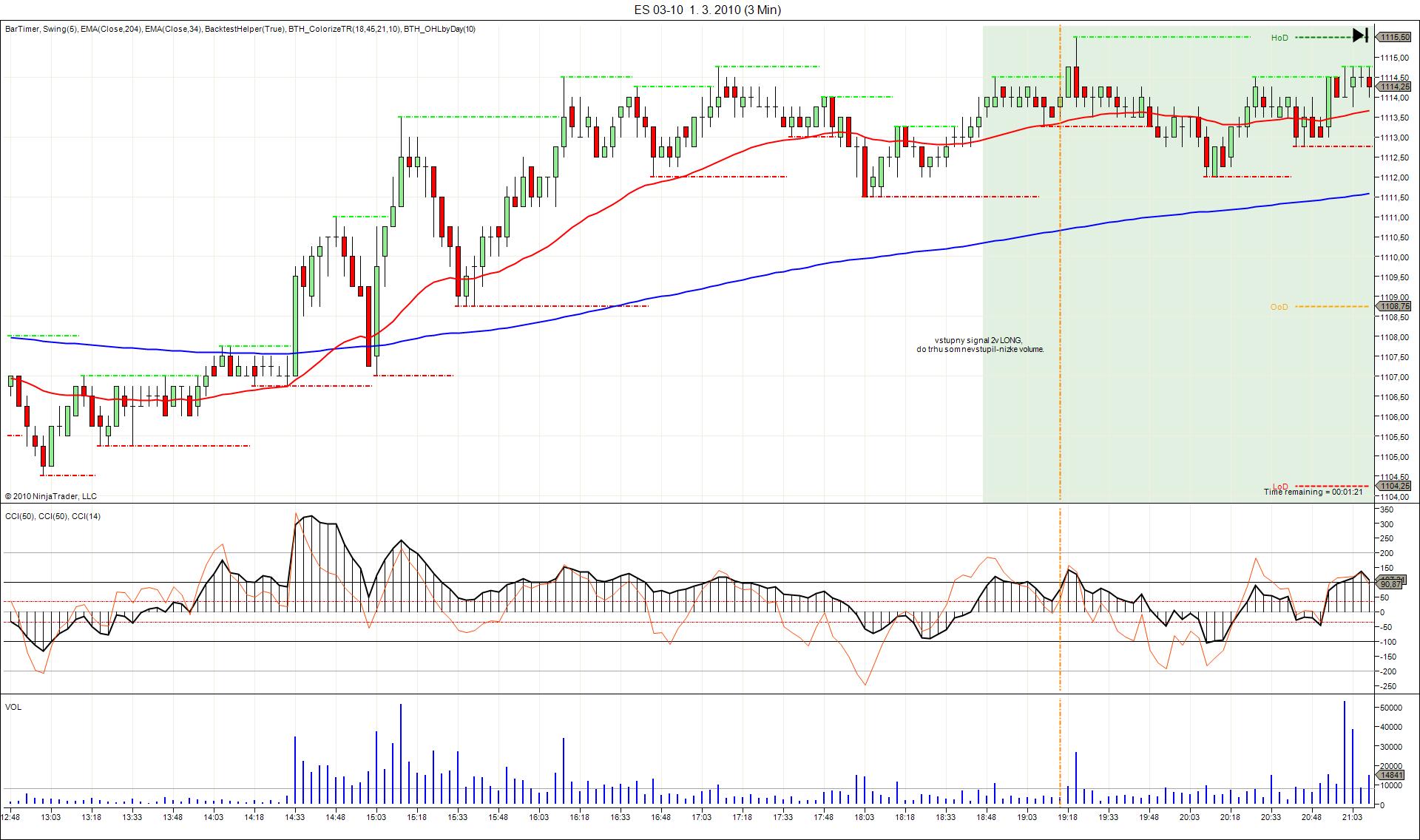This screenshot has width=1420, height=840.
Task: Click the 1115,50 HoD price marker
Action: (1395, 37)
